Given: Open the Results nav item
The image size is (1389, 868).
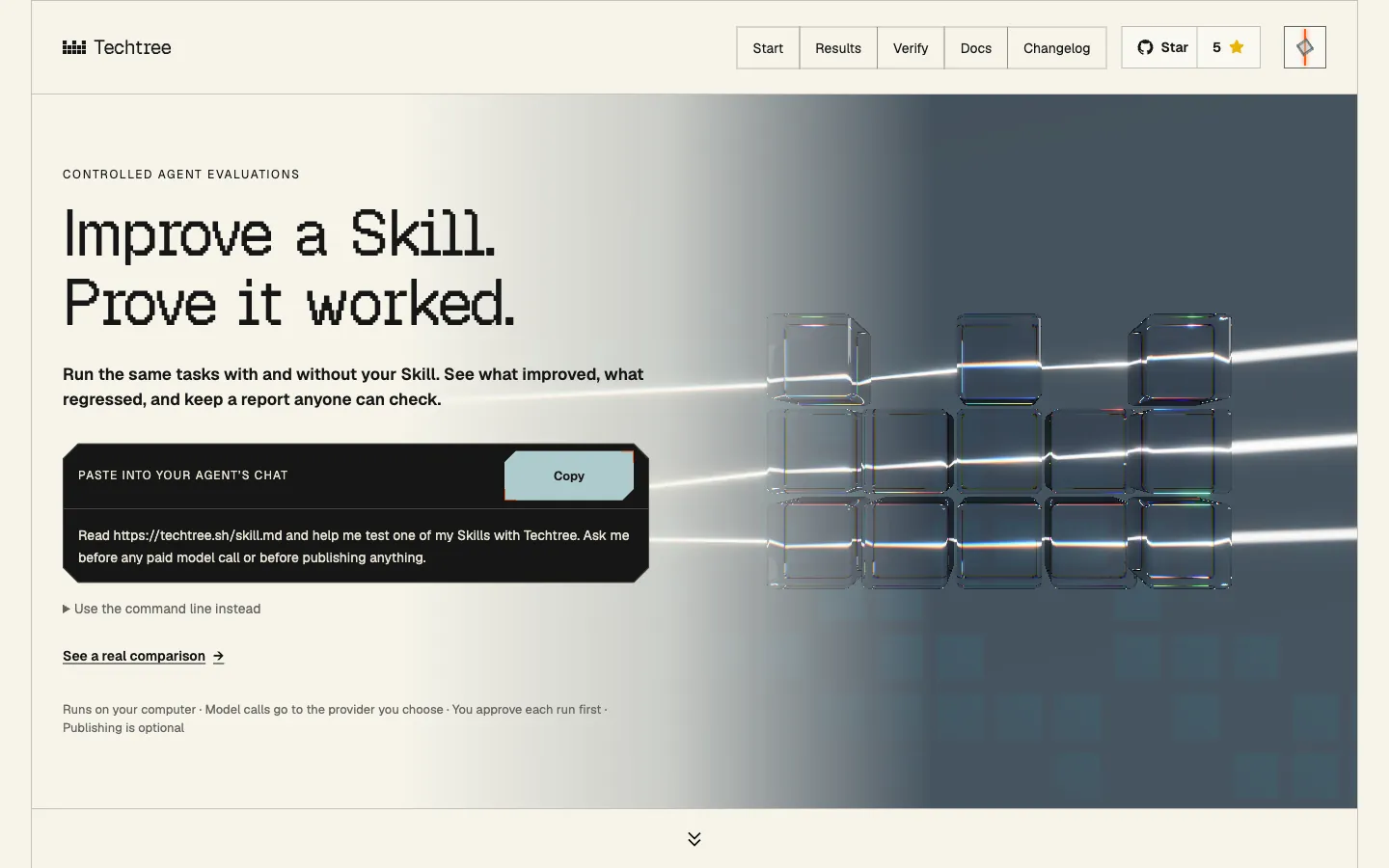Looking at the screenshot, I should [x=838, y=48].
